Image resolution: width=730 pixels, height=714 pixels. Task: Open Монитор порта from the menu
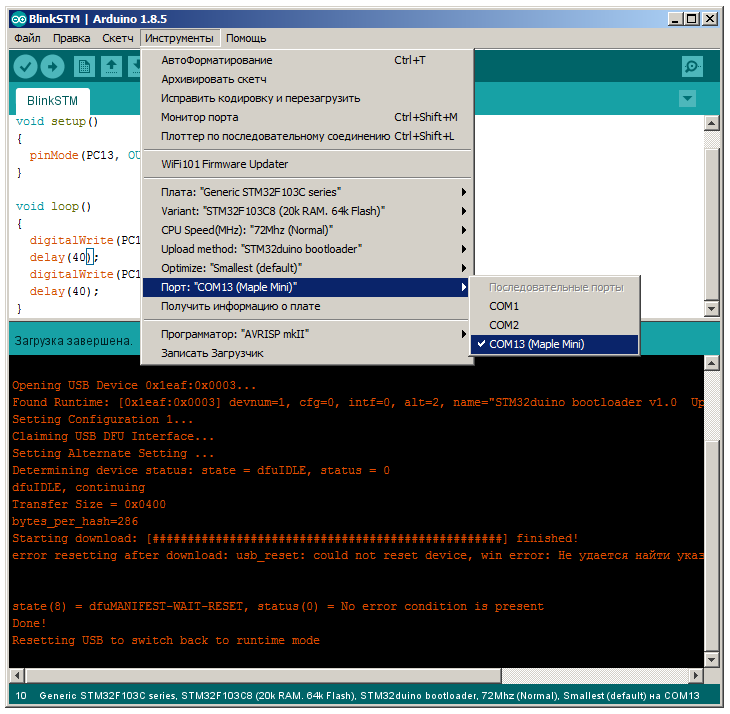(x=307, y=117)
